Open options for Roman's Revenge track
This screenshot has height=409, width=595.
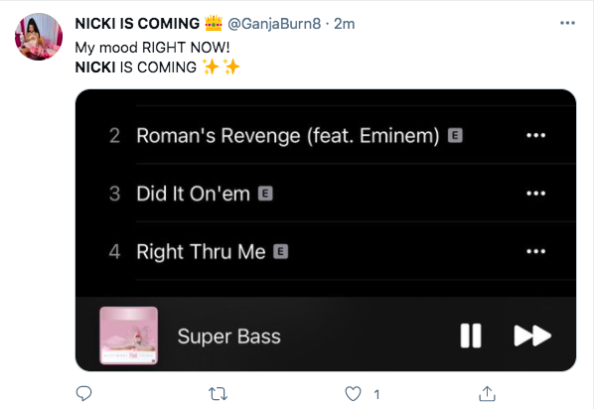pyautogui.click(x=536, y=135)
